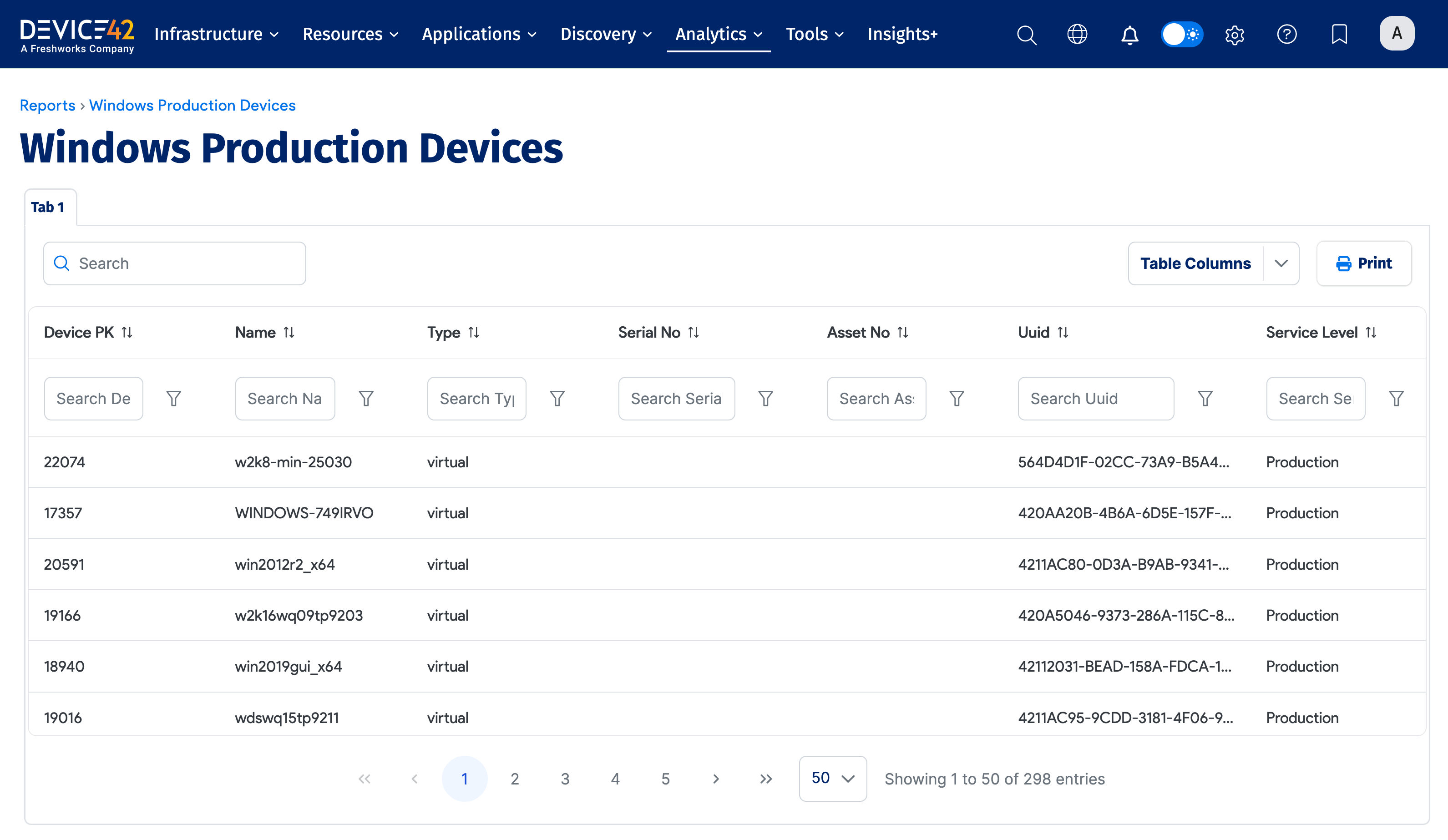
Task: Open the filter icon for Service Level
Action: point(1397,398)
